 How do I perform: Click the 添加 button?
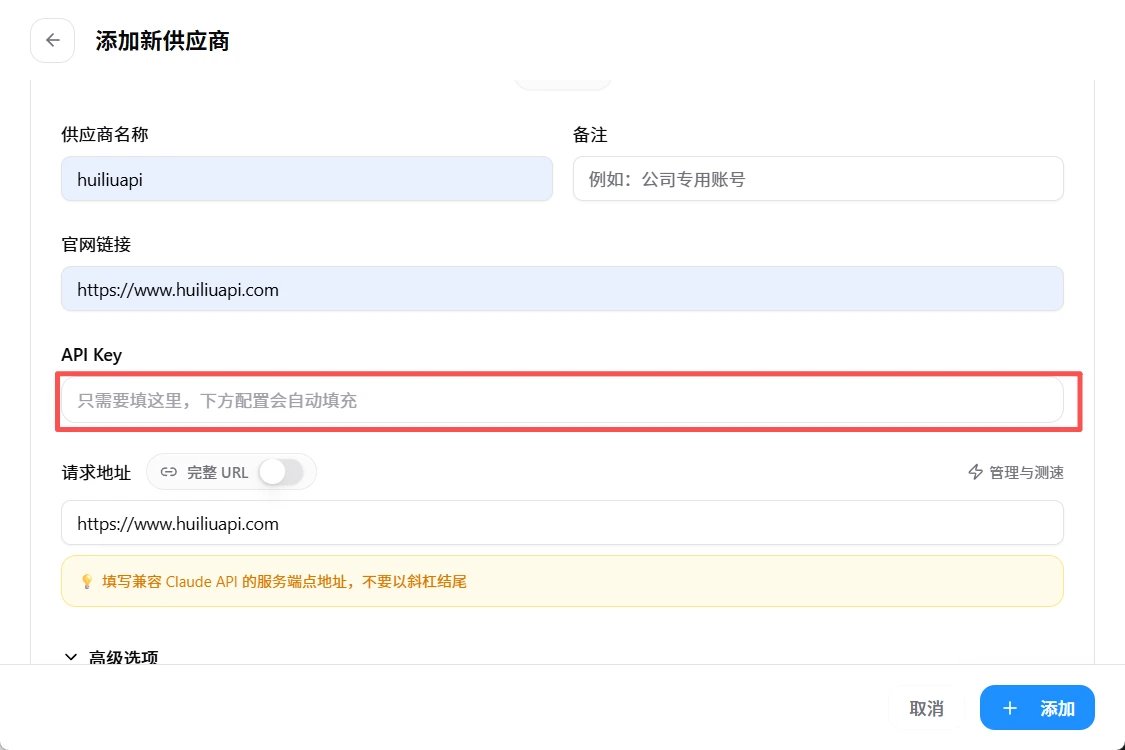(x=1037, y=708)
